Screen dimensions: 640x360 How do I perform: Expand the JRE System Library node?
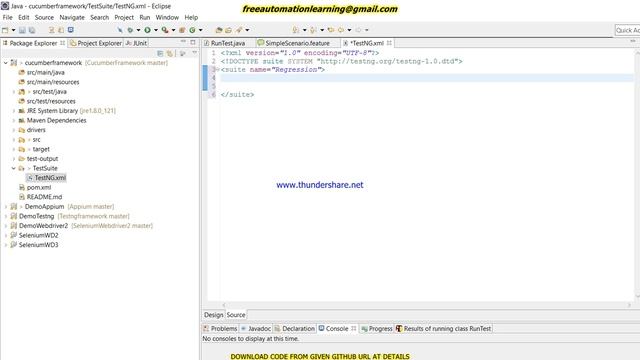13,111
